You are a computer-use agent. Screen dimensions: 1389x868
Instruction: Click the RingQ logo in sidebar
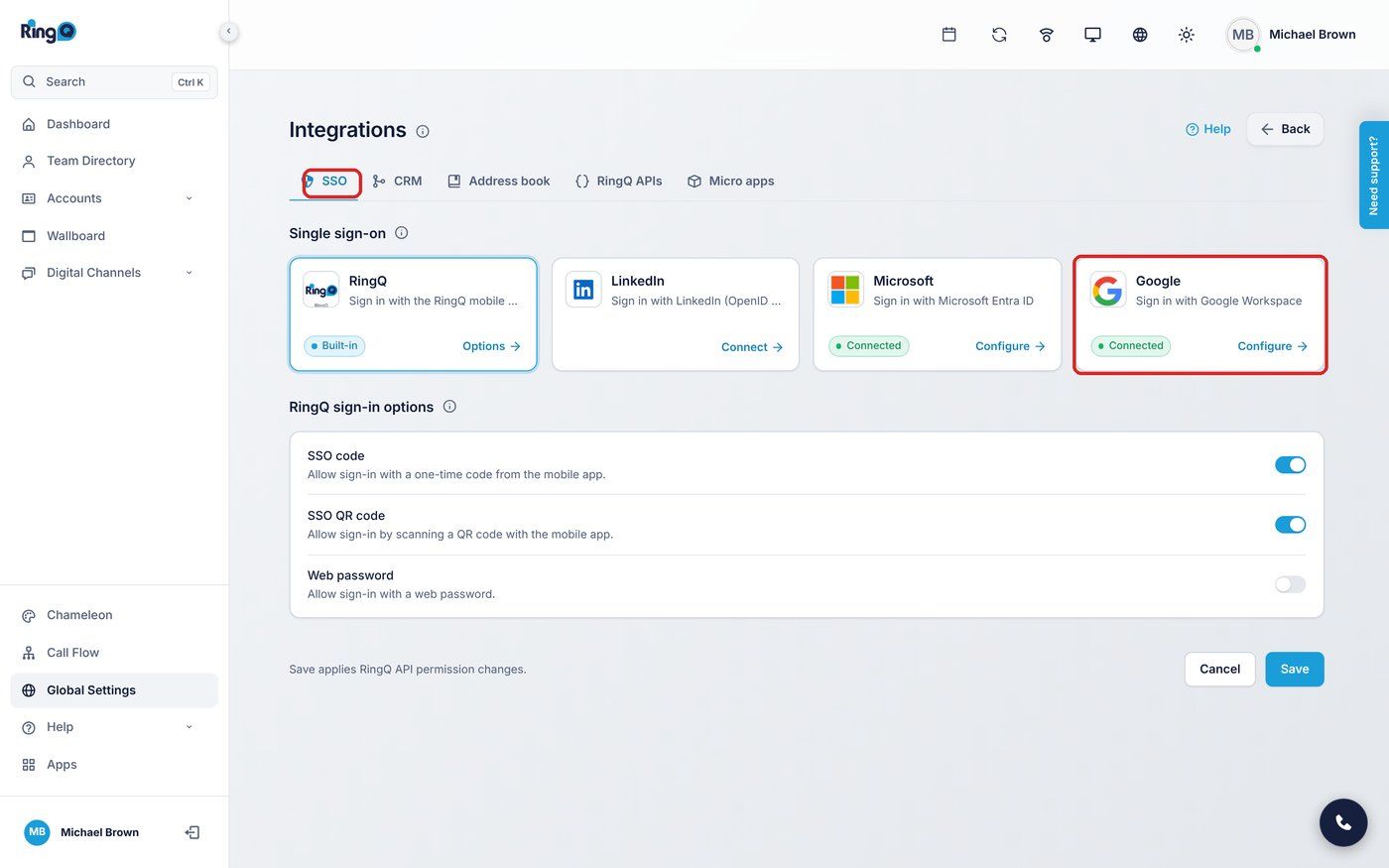[49, 32]
